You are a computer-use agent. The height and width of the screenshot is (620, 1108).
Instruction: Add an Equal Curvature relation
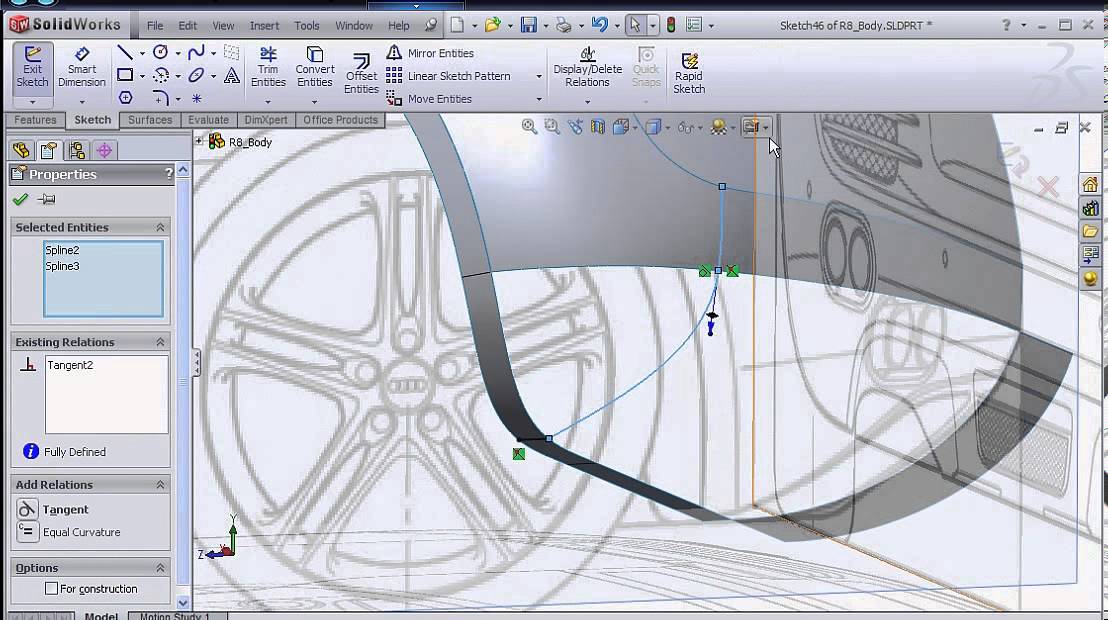tap(69, 532)
